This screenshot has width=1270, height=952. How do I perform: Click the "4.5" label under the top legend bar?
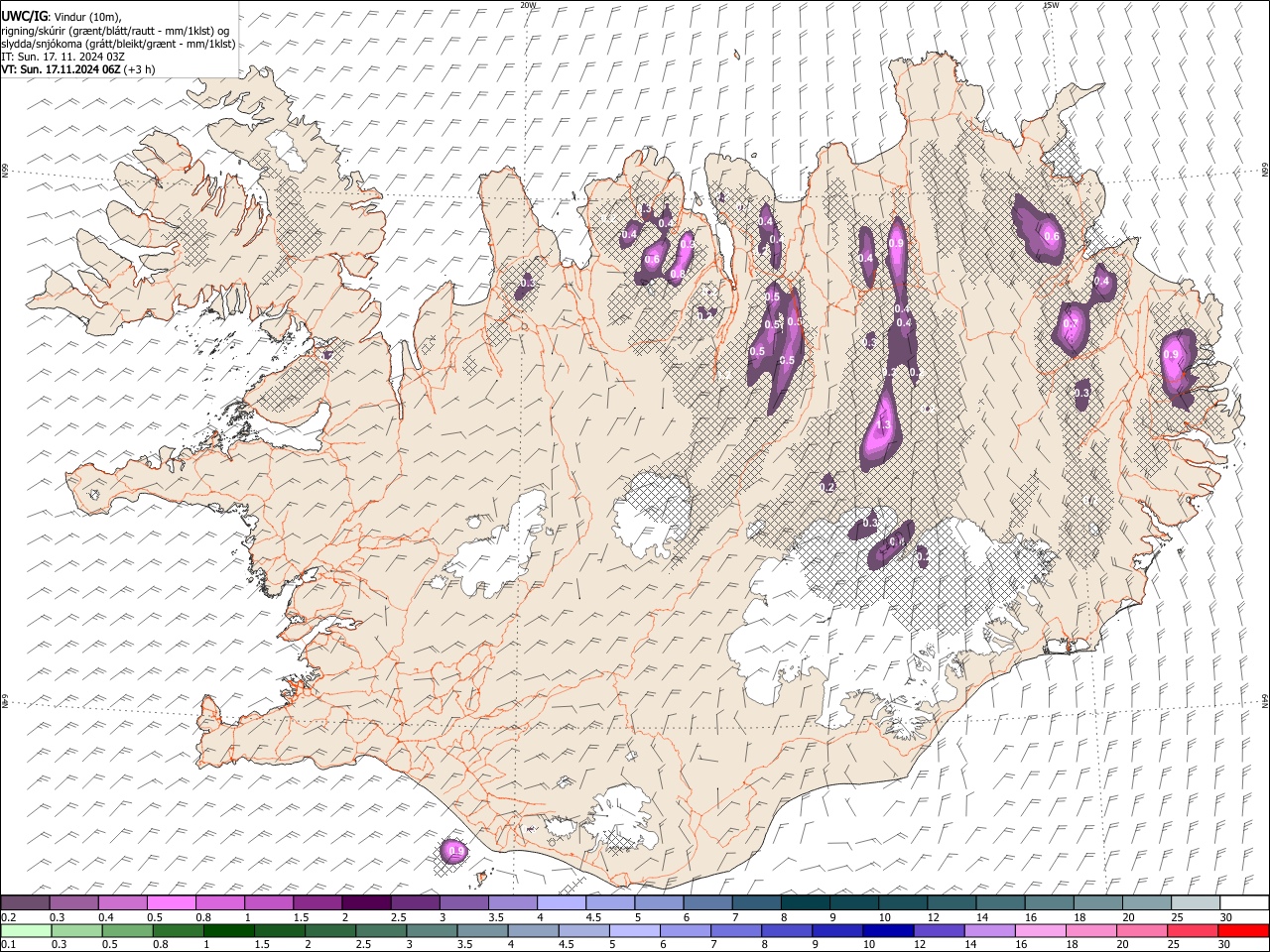(592, 917)
